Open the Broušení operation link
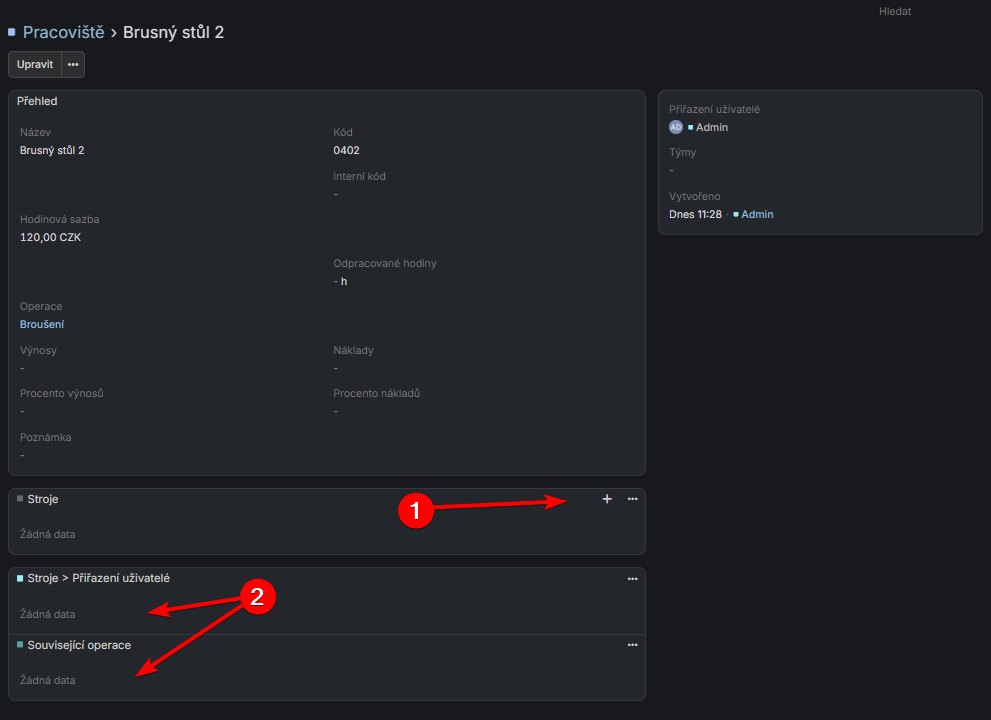Screen dimensions: 991x720 coord(42,325)
